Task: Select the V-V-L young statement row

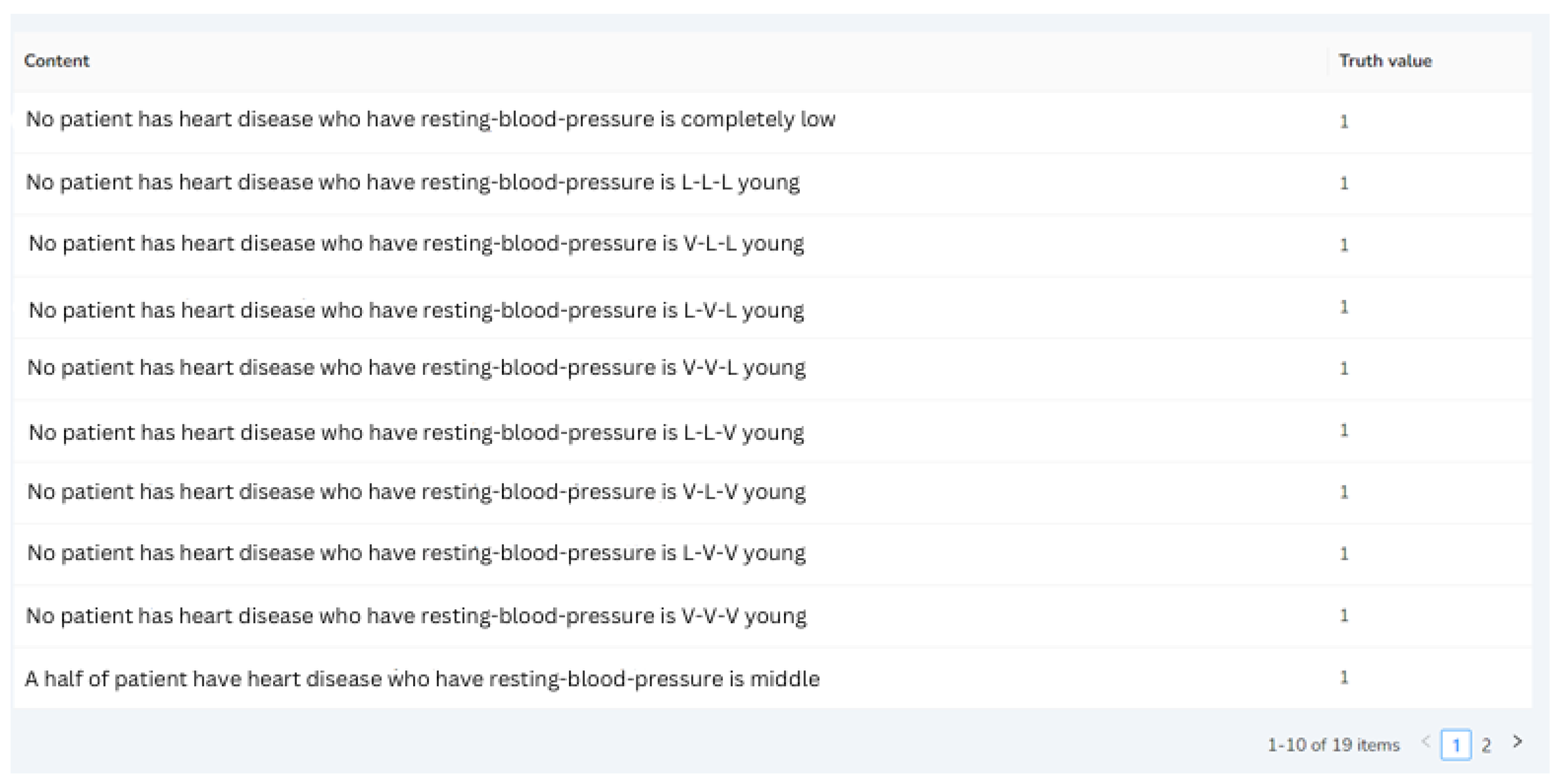Action: [x=416, y=368]
